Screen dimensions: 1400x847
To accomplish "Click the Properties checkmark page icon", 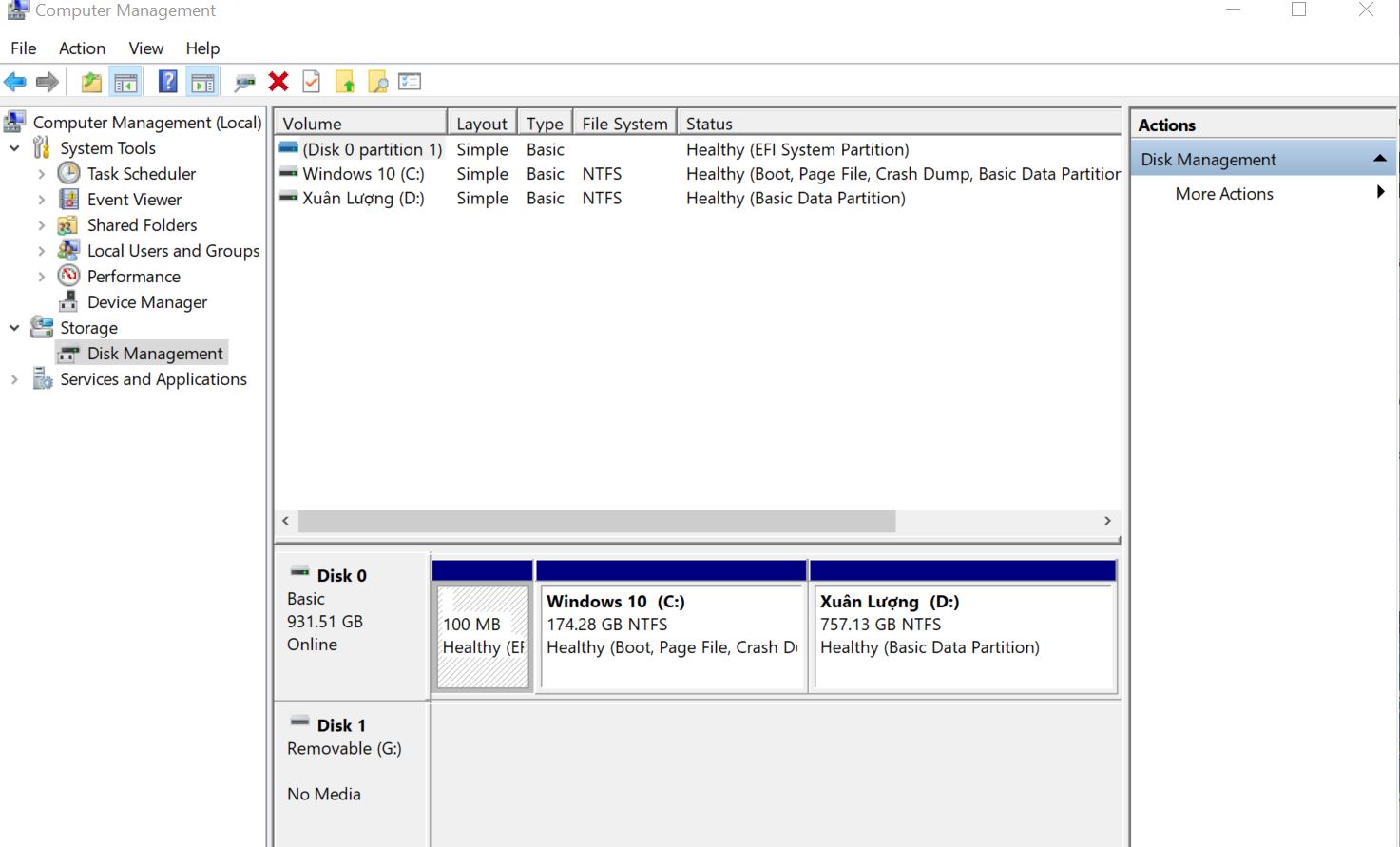I will [311, 83].
